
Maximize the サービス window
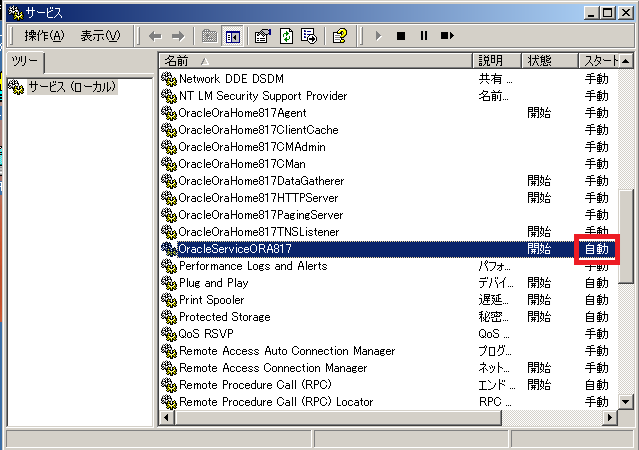point(607,13)
